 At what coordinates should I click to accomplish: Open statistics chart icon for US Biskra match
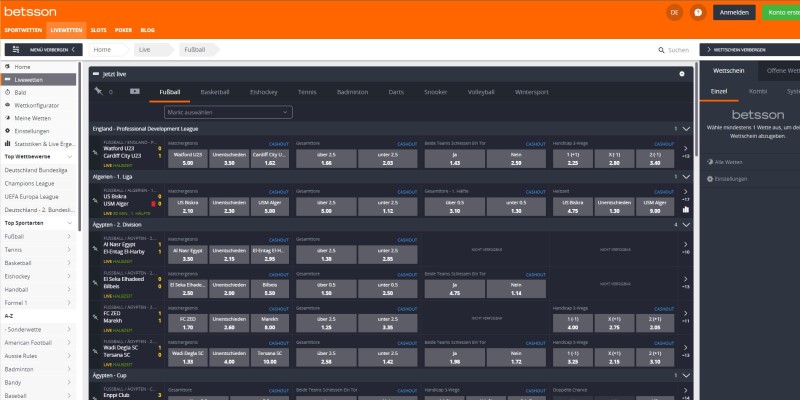[x=685, y=209]
